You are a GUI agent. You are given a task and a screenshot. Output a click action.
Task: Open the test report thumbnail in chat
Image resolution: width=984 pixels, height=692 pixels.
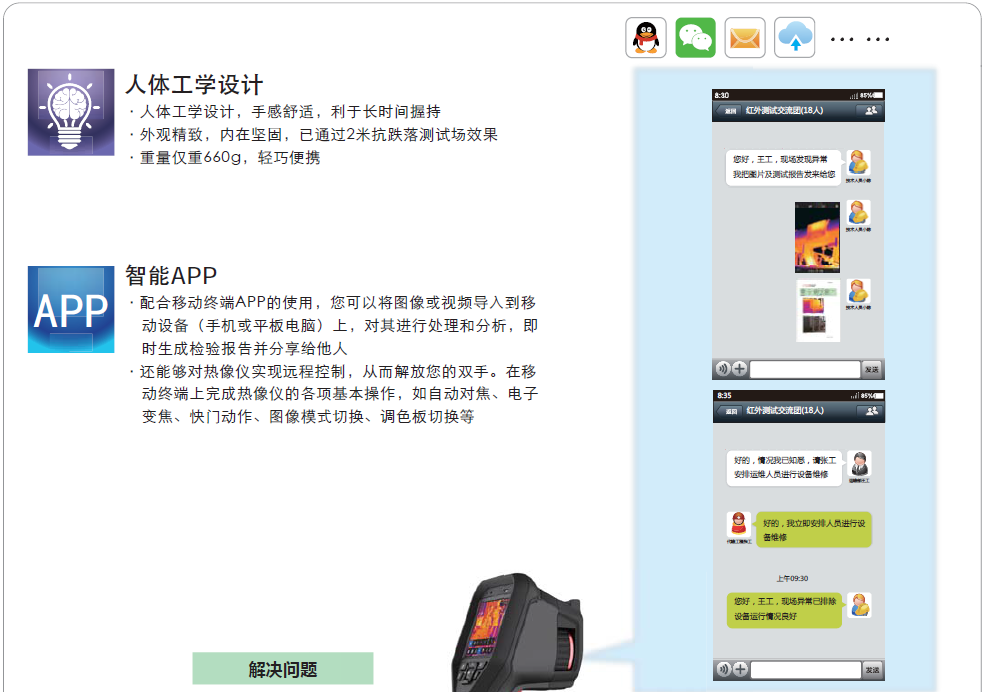coord(817,310)
